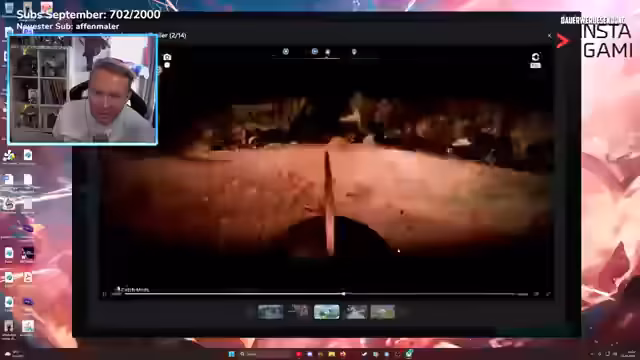Select the blue highlighted icon in top toolbar
This screenshot has height=360, width=640.
(314, 51)
